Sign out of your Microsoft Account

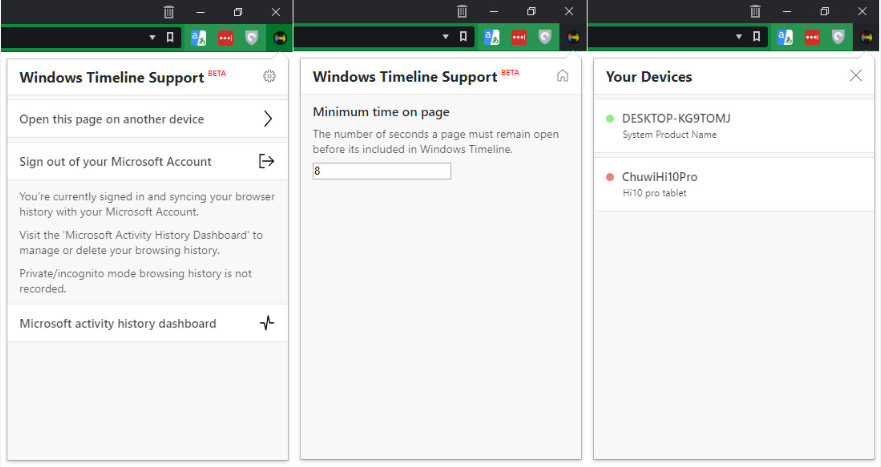[148, 161]
